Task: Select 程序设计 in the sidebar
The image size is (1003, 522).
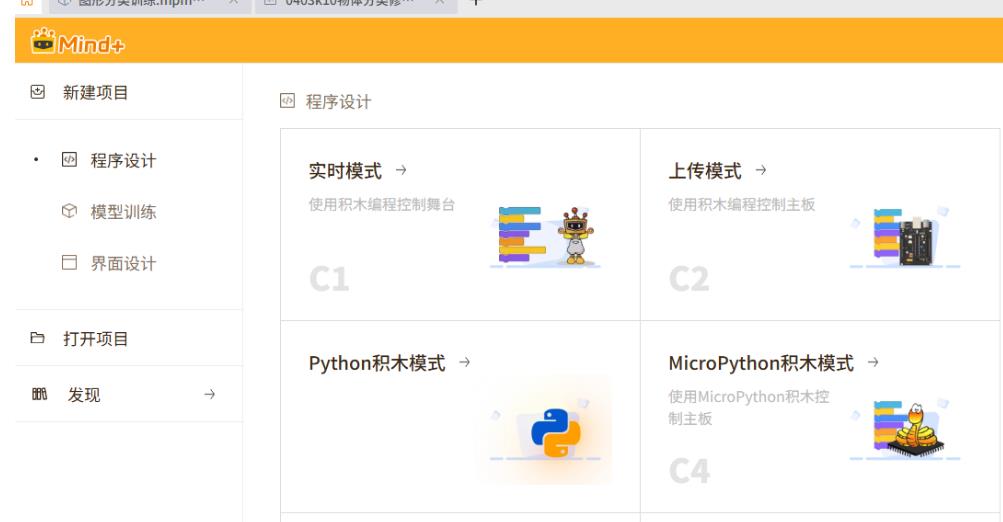Action: click(x=123, y=161)
